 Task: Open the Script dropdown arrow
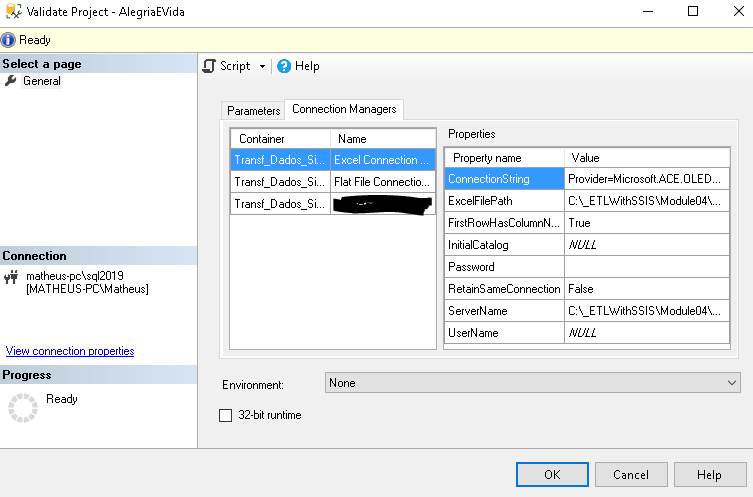click(x=262, y=66)
